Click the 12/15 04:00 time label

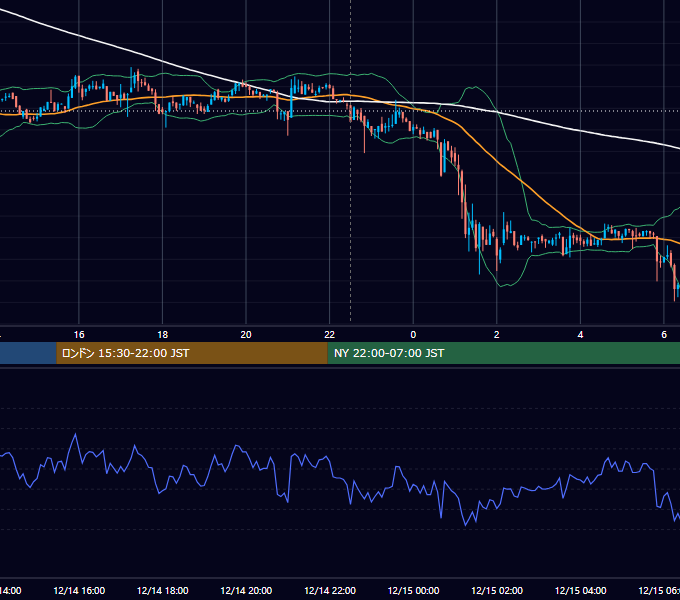581,590
